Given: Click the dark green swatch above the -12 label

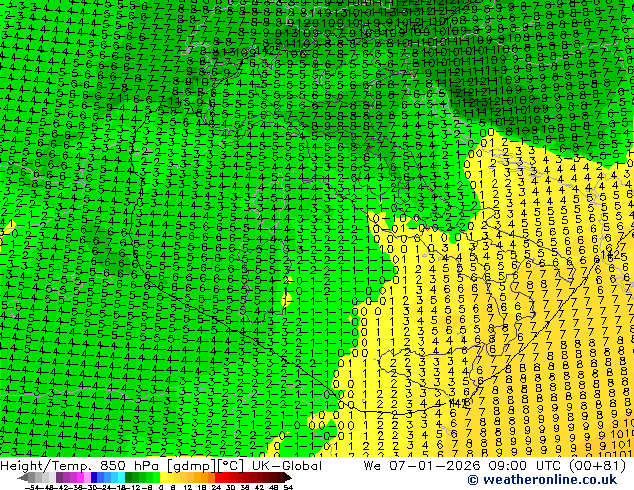Looking at the screenshot, I should click(129, 477).
